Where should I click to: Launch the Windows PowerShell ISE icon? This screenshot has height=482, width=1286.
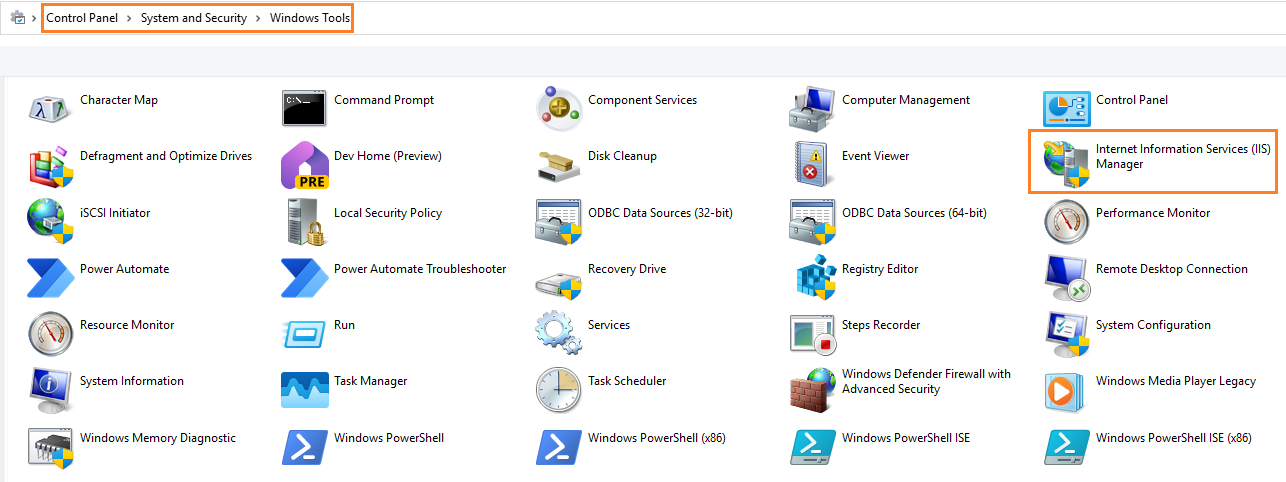(813, 445)
